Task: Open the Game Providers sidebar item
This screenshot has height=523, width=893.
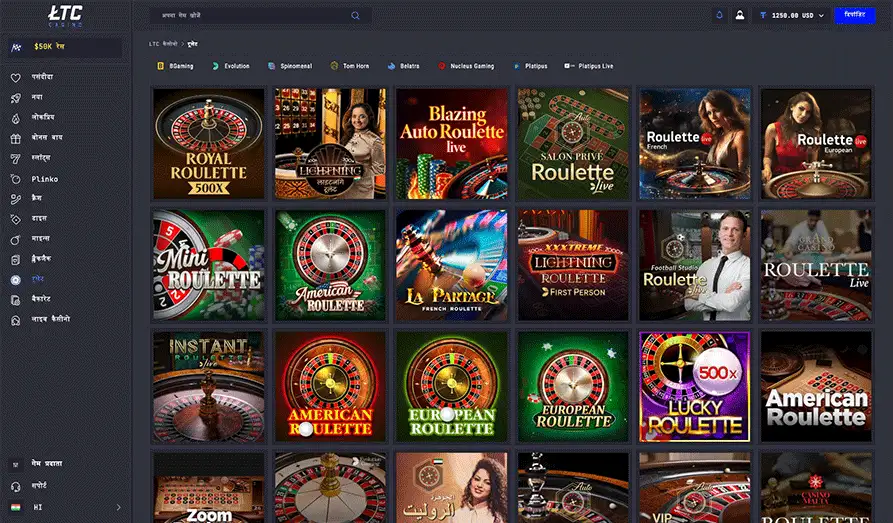Action: coord(38,464)
